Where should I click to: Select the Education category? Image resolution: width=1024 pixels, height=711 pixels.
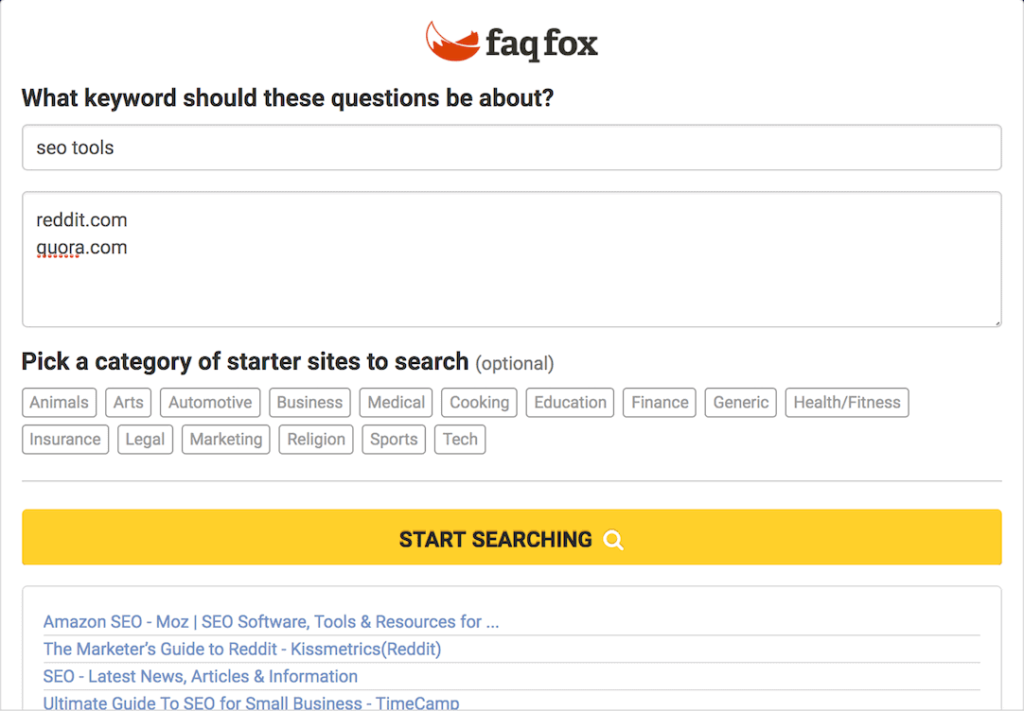[570, 402]
